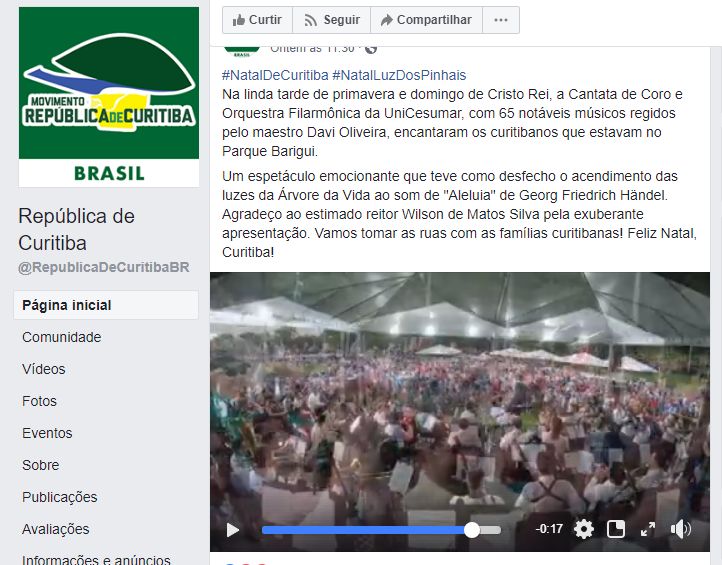Viewport: 722px width, 565px height.
Task: Enable picture-in-picture mode for video
Action: (x=616, y=529)
